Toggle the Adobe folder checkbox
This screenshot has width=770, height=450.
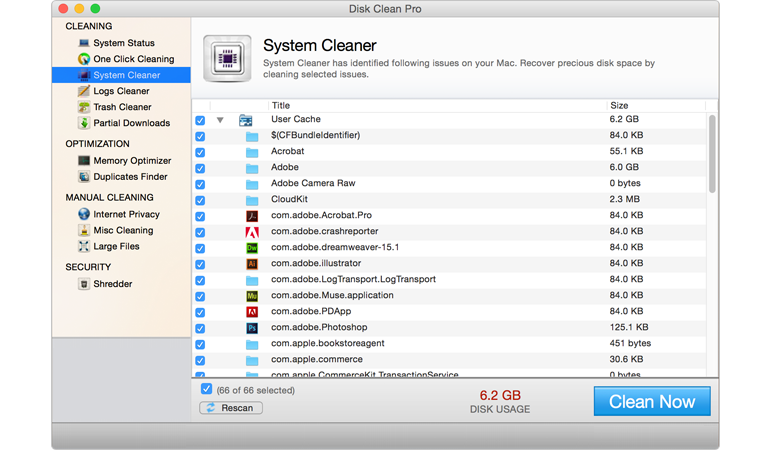point(200,168)
